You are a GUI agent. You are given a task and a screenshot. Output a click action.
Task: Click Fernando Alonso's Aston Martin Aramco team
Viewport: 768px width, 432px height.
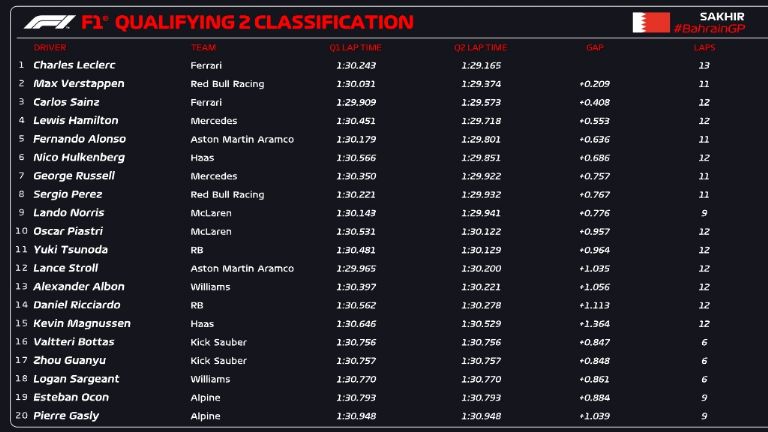(242, 139)
